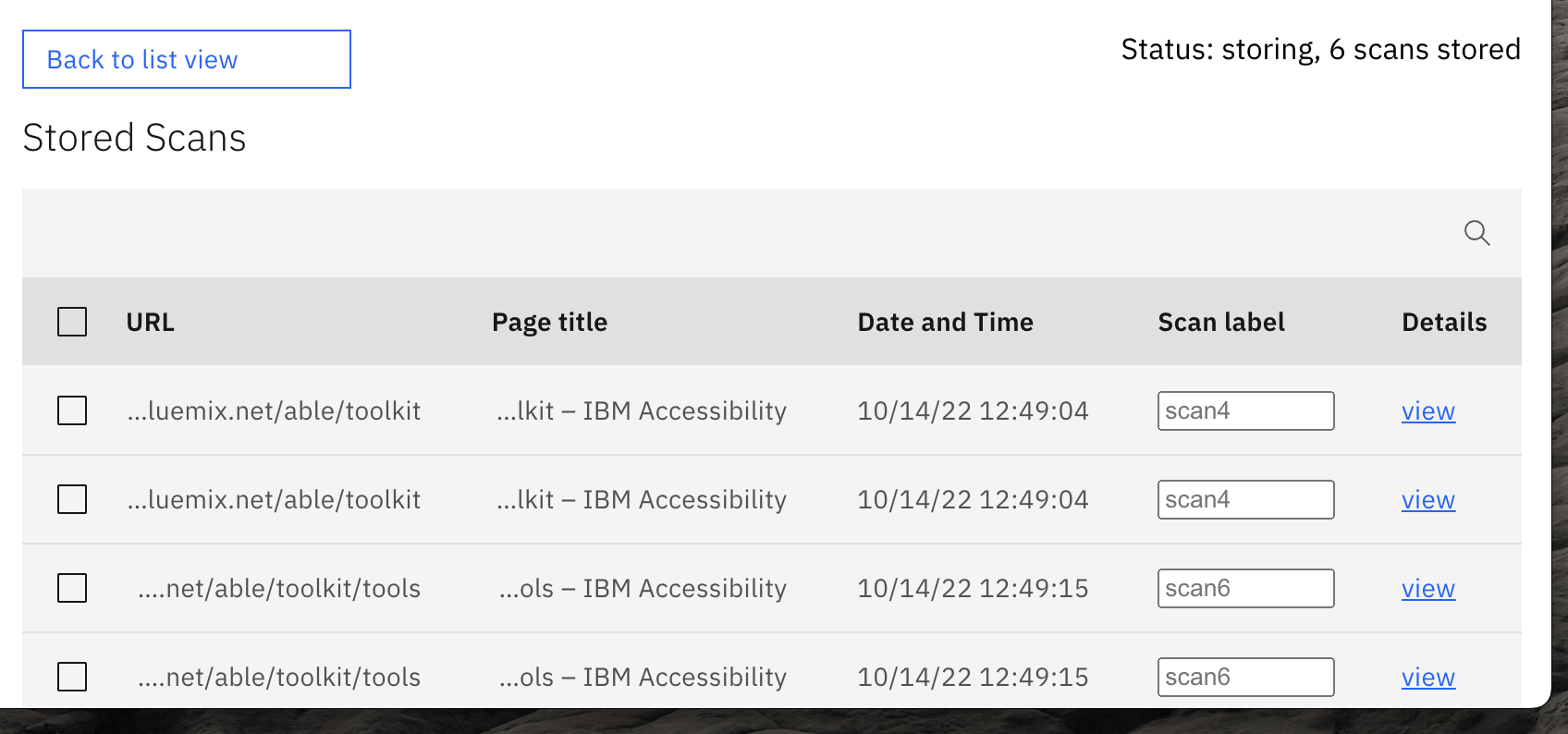
Task: Open details for the second scan4 row
Action: [x=1427, y=499]
